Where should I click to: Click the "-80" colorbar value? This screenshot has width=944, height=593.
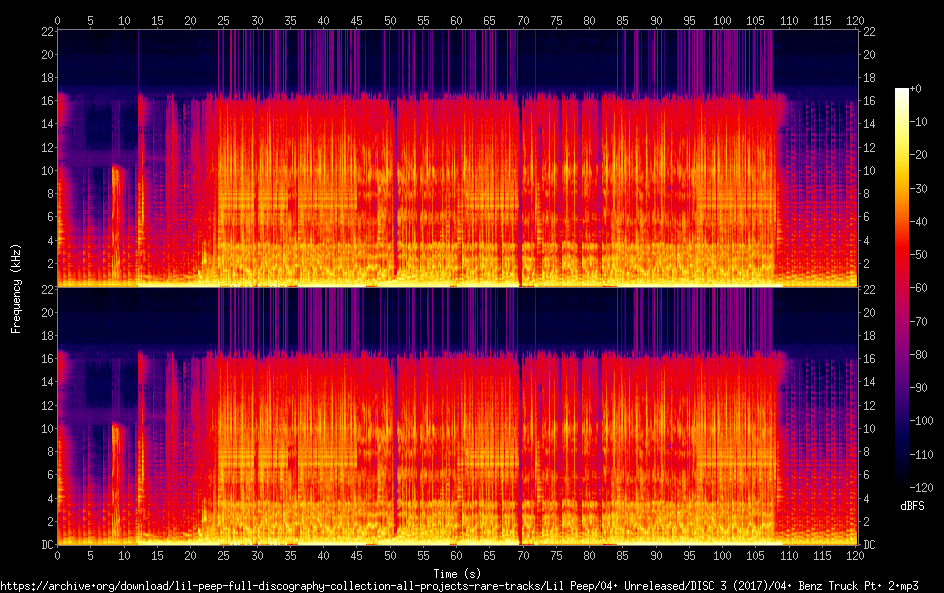918,355
